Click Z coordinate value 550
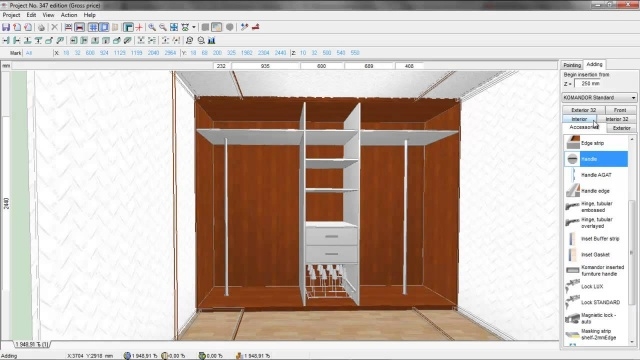The image size is (640, 360). tap(355, 53)
